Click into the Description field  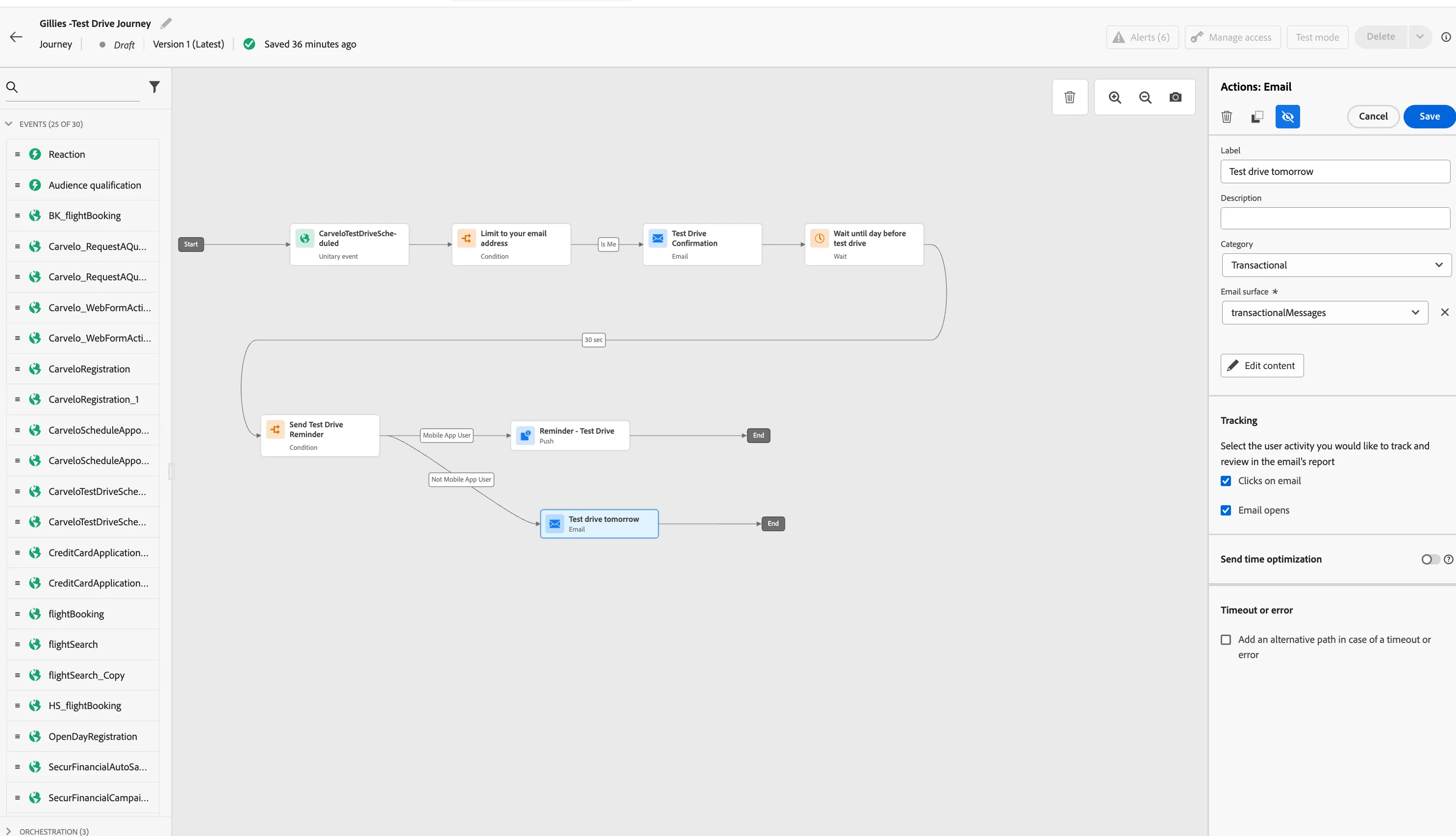click(1335, 219)
